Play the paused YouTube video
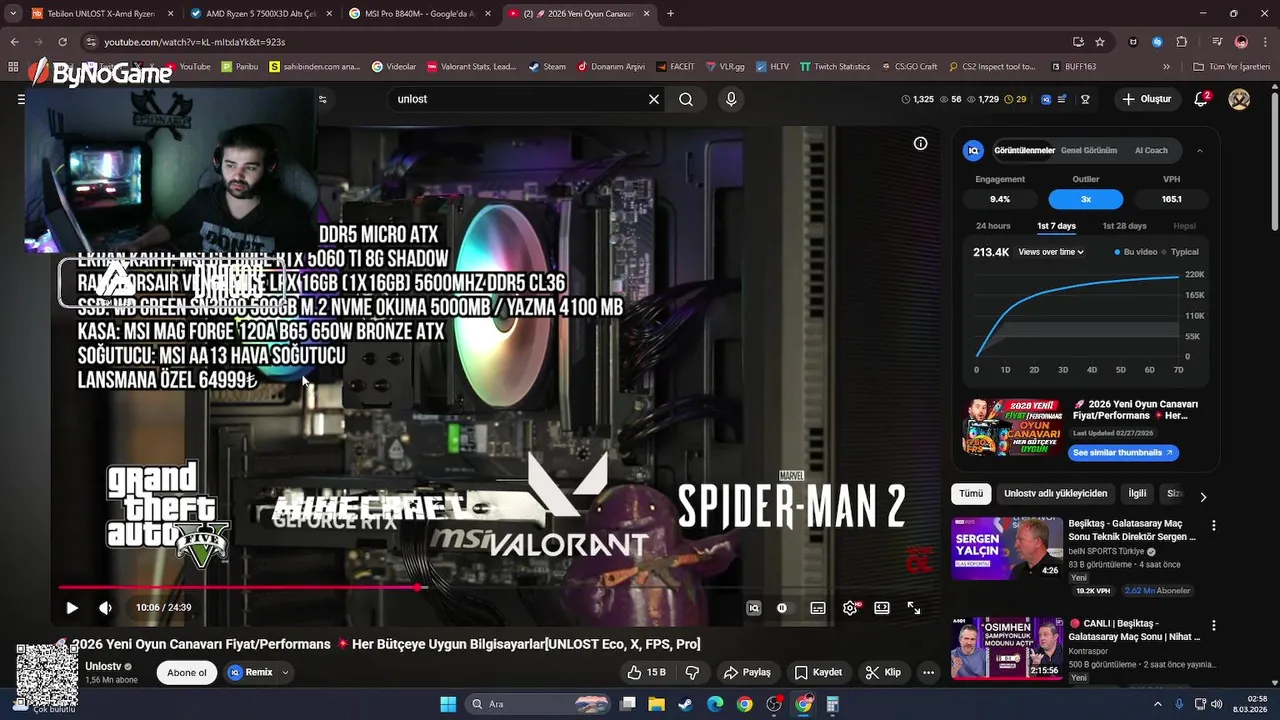Viewport: 1280px width, 720px height. [x=72, y=608]
